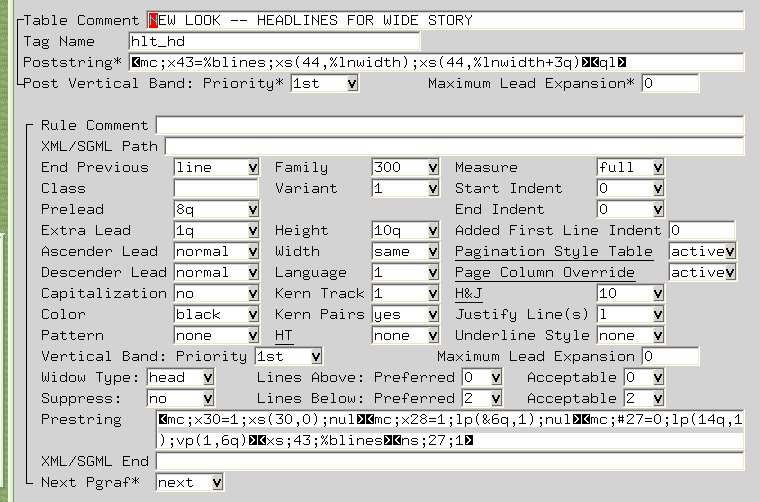Click the Rule Comment text field
760x502 pixels.
tap(449, 126)
